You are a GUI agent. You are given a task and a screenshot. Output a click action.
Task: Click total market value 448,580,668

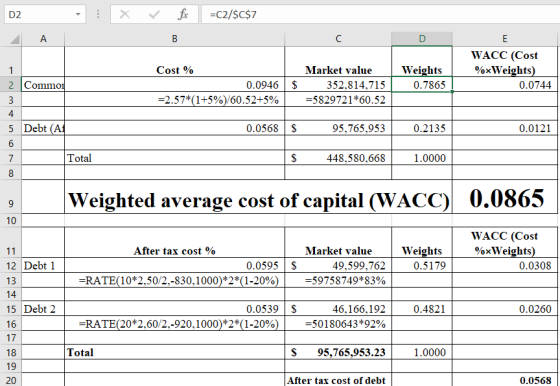356,158
